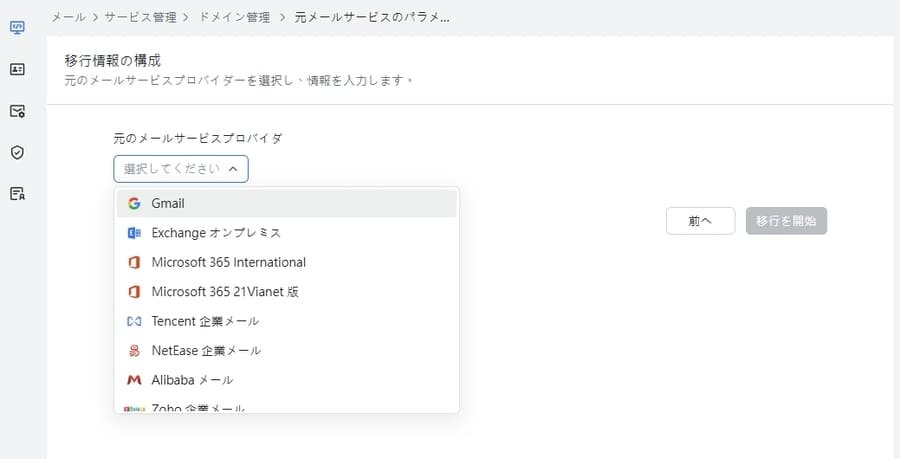Click the mail settings sidebar icon
The width and height of the screenshot is (900, 459).
17,111
